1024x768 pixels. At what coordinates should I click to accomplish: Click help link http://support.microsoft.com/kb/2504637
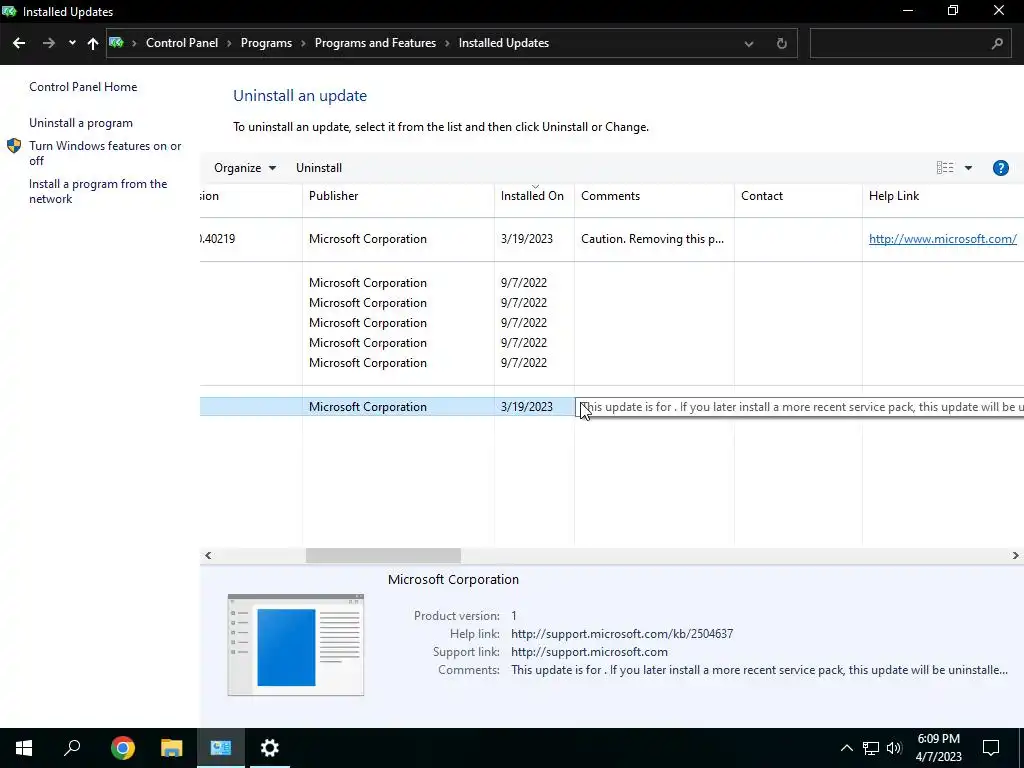[x=622, y=634]
